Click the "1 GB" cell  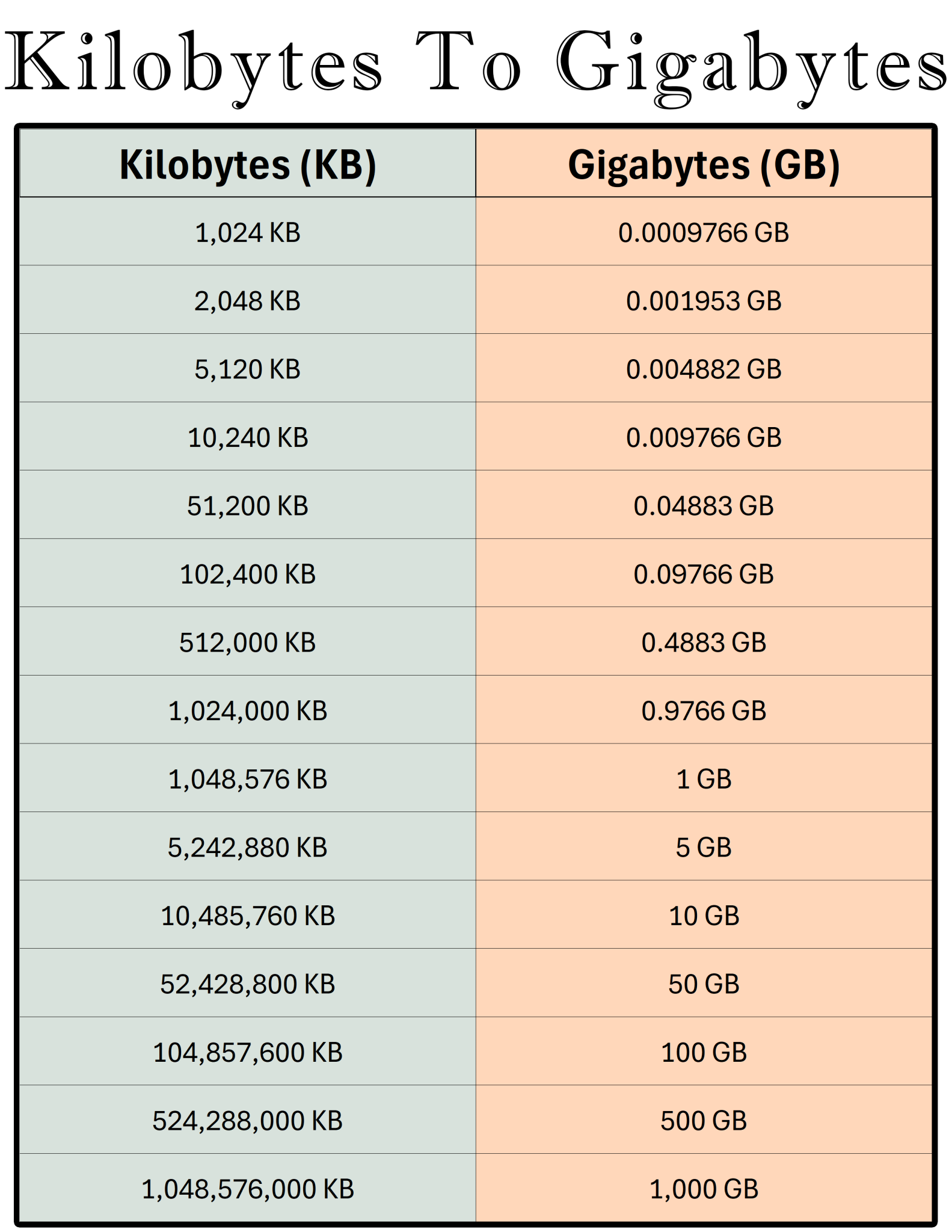(x=703, y=779)
